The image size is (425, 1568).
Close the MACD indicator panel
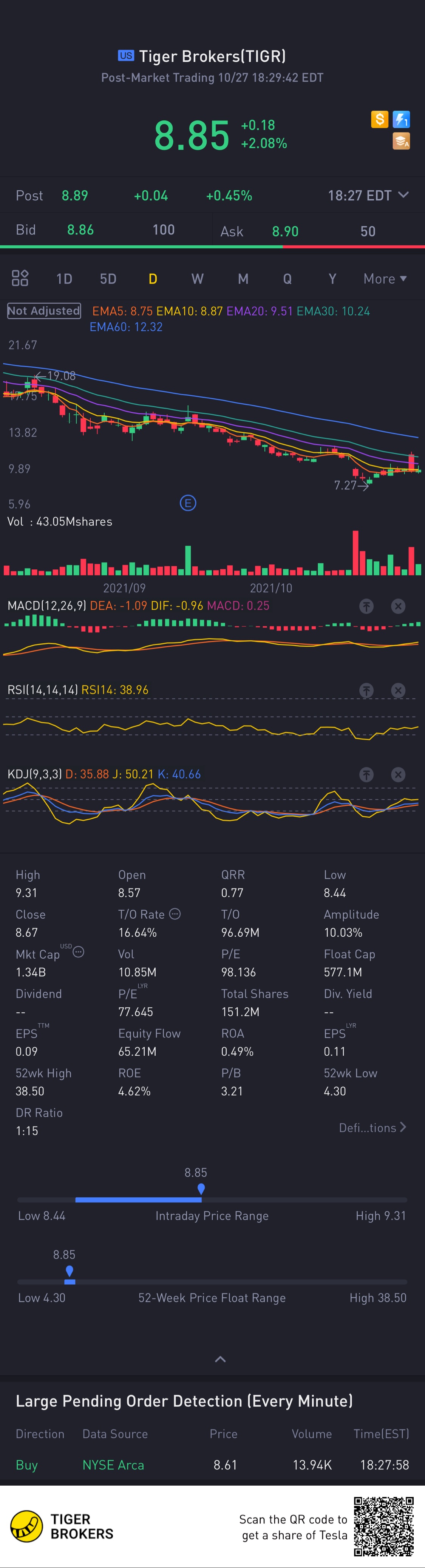click(x=398, y=606)
